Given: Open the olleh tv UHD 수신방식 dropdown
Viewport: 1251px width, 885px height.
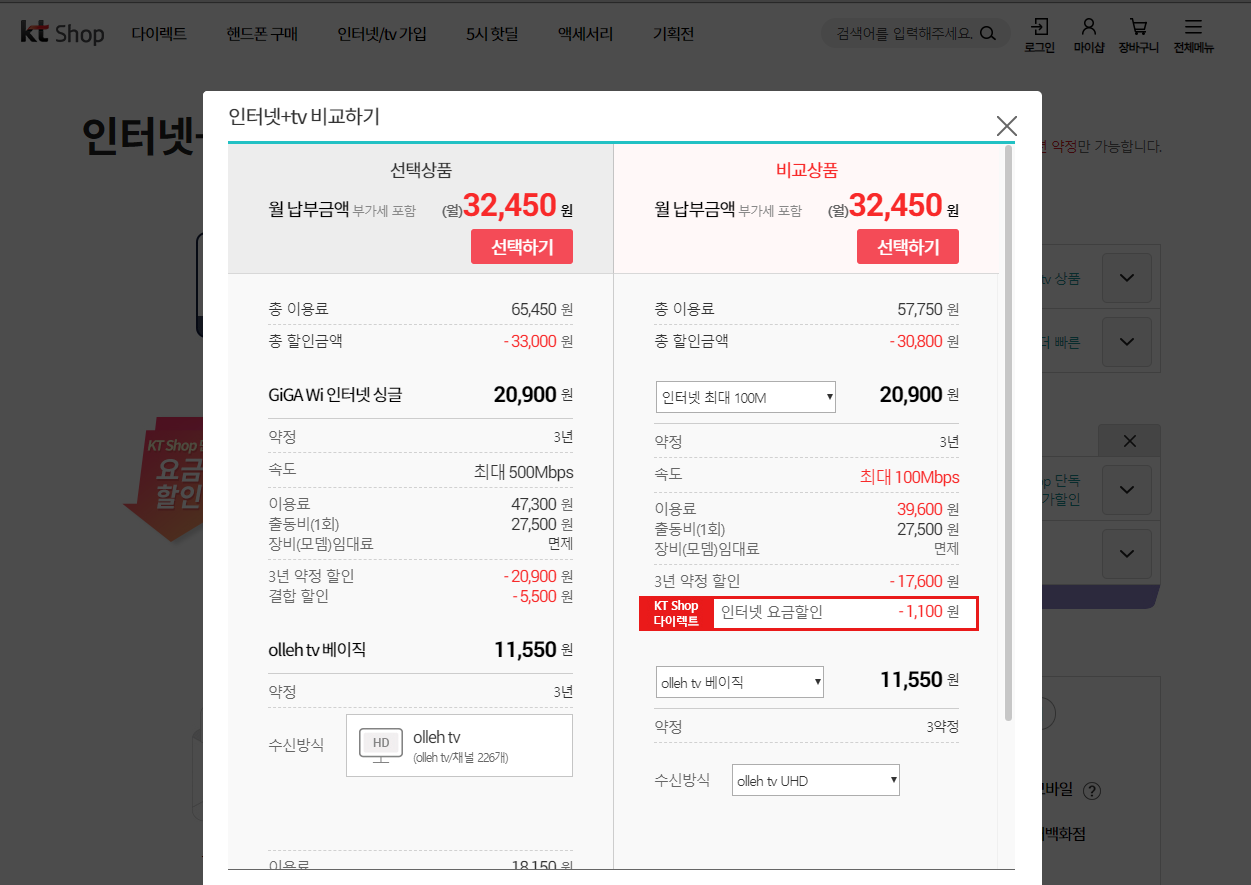Looking at the screenshot, I should 815,781.
